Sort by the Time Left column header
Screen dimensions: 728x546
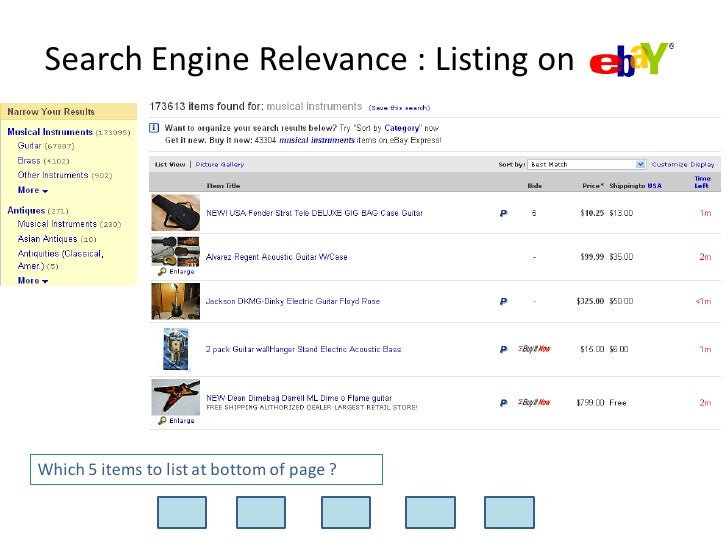[x=702, y=182]
